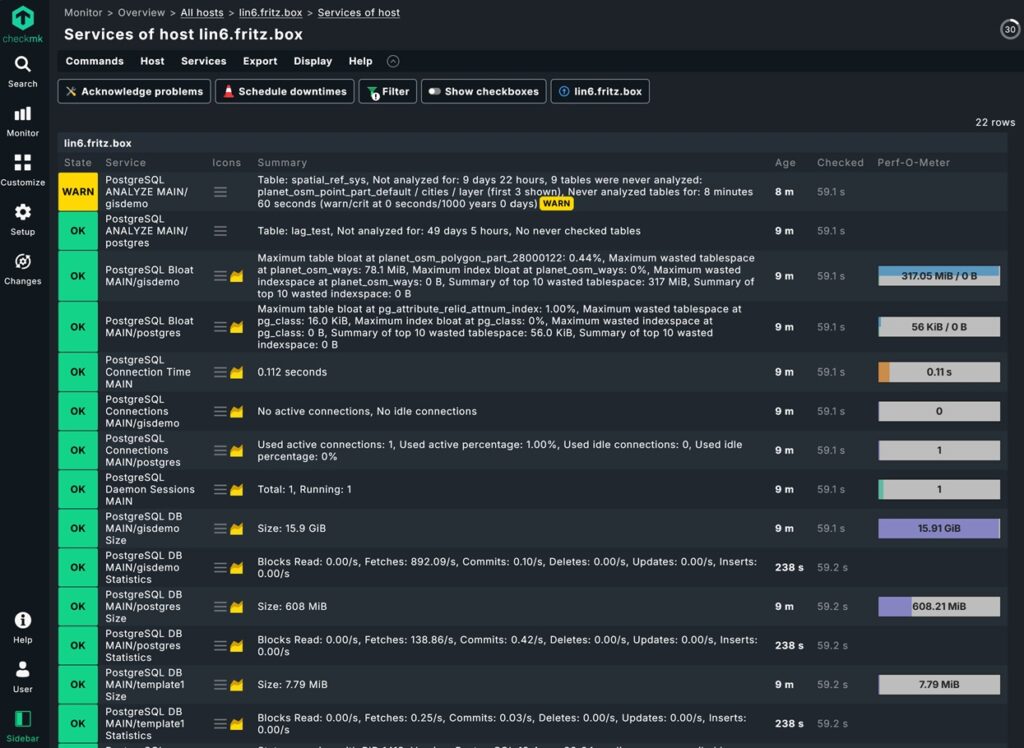Follow lin6.fritz.box breadcrumb link
Viewport: 1024px width, 748px height.
pos(270,13)
